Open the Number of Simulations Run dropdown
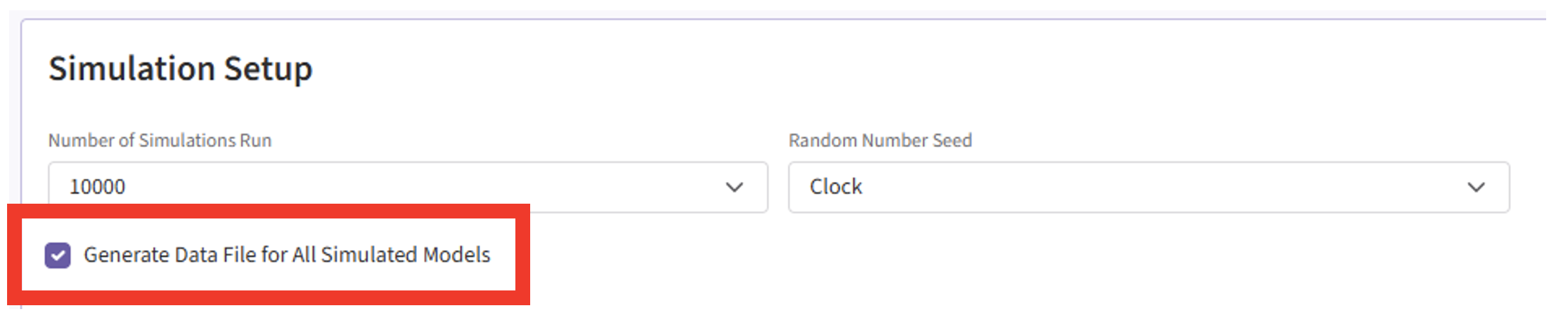The width and height of the screenshot is (1568, 320). pyautogui.click(x=407, y=186)
